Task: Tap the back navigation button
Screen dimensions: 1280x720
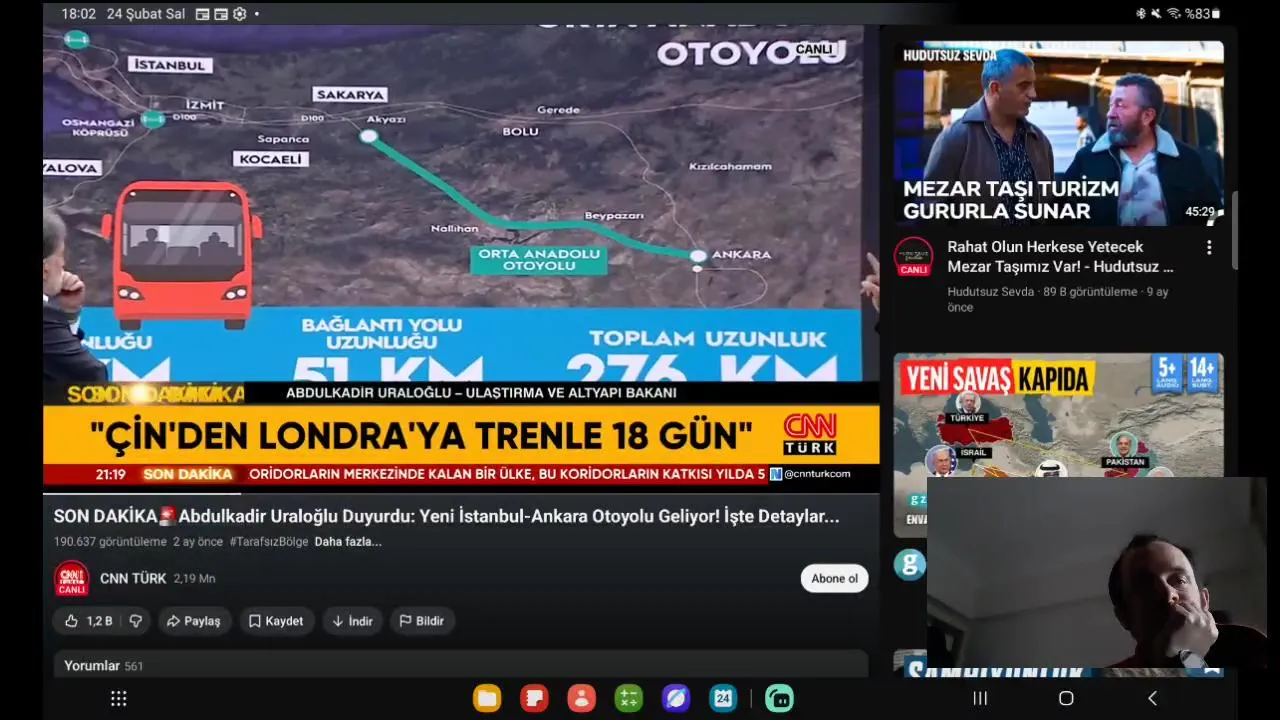Action: click(1152, 698)
